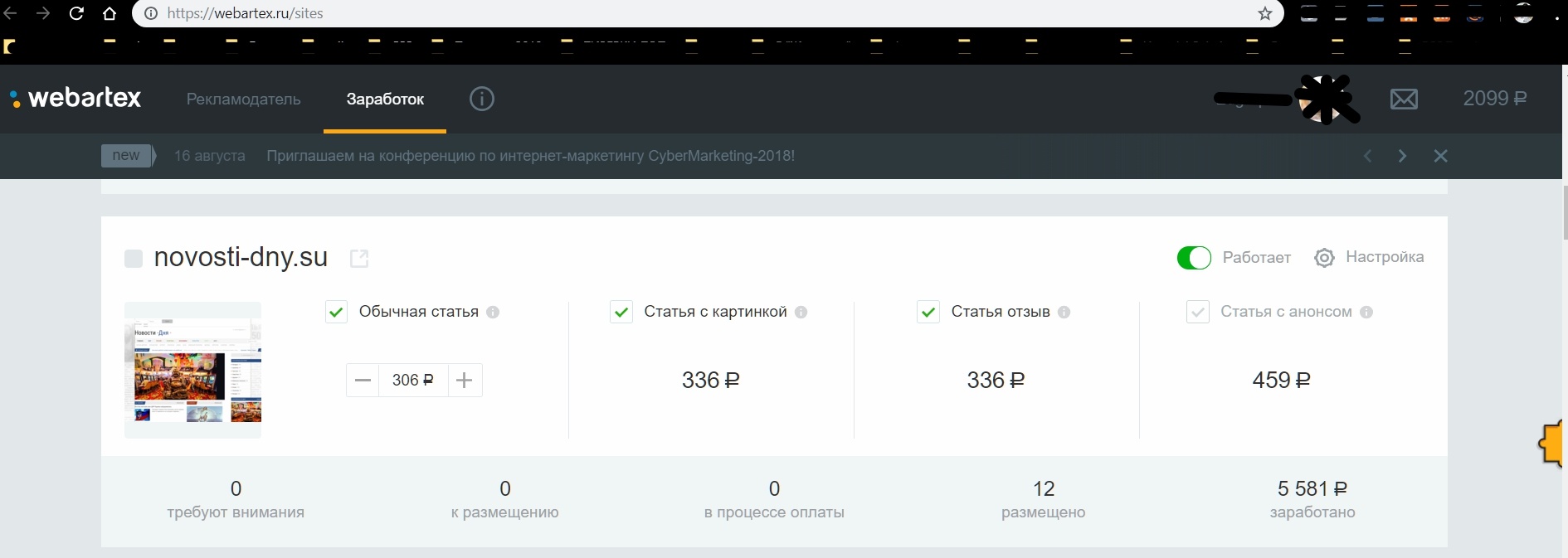Open novosti-dny.su in new window icon
This screenshot has width=1568, height=558.
(x=359, y=259)
